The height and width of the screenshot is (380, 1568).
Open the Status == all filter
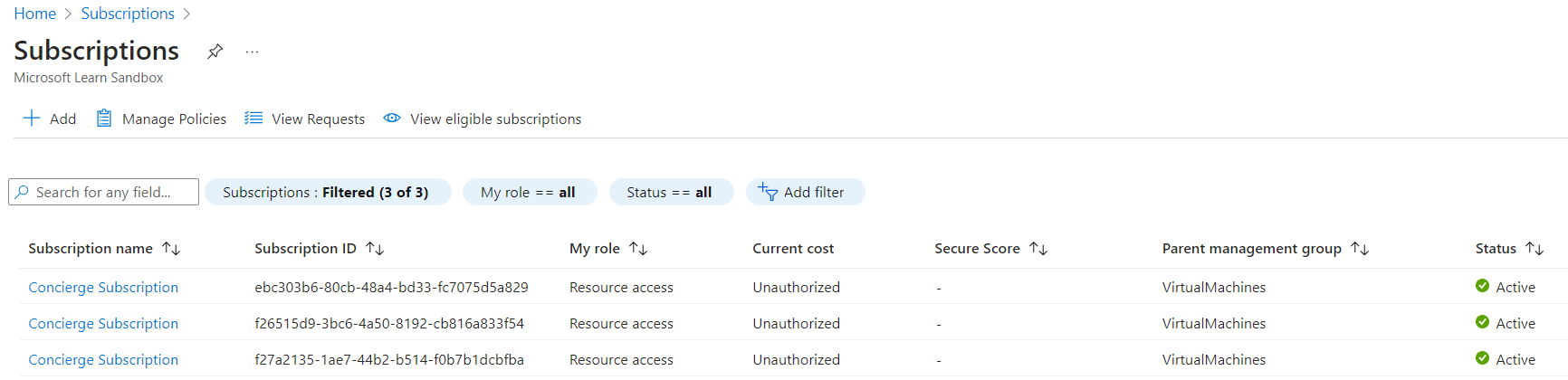(671, 192)
